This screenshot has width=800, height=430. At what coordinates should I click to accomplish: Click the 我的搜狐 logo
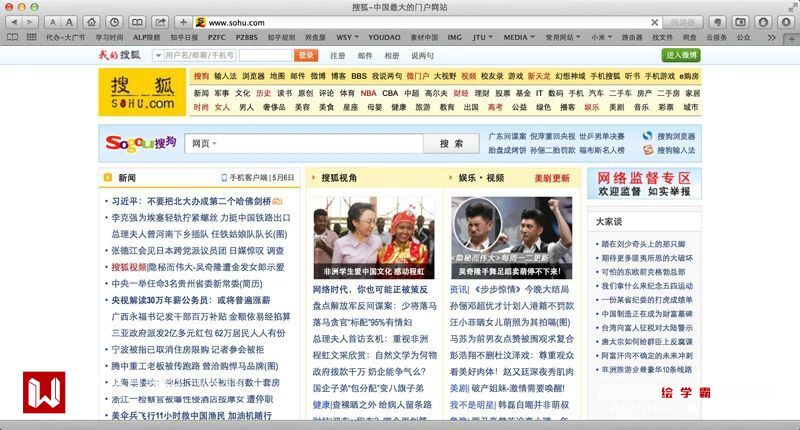[119, 55]
